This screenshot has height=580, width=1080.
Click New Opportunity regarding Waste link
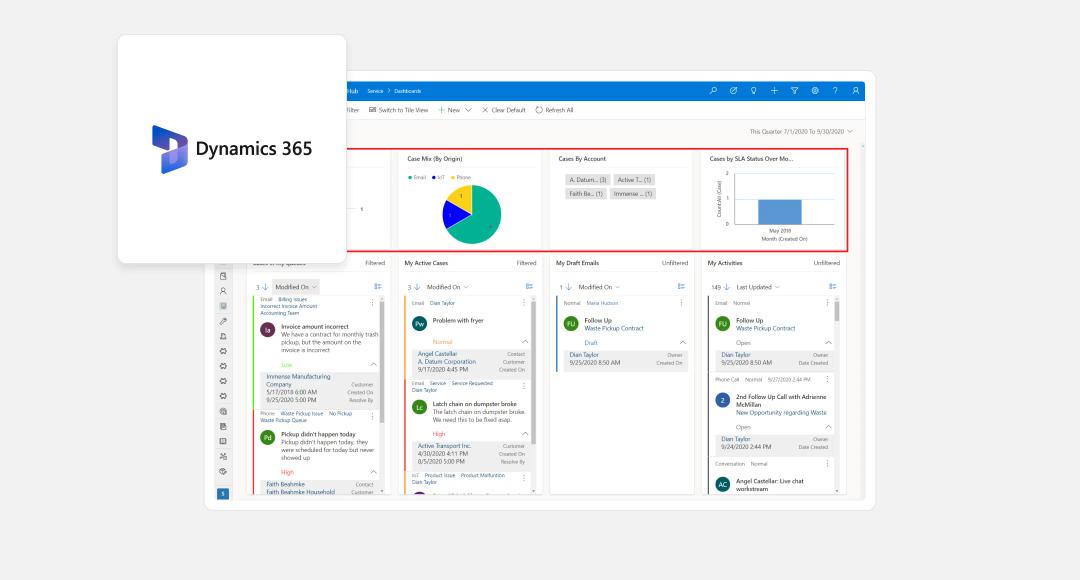coord(781,413)
